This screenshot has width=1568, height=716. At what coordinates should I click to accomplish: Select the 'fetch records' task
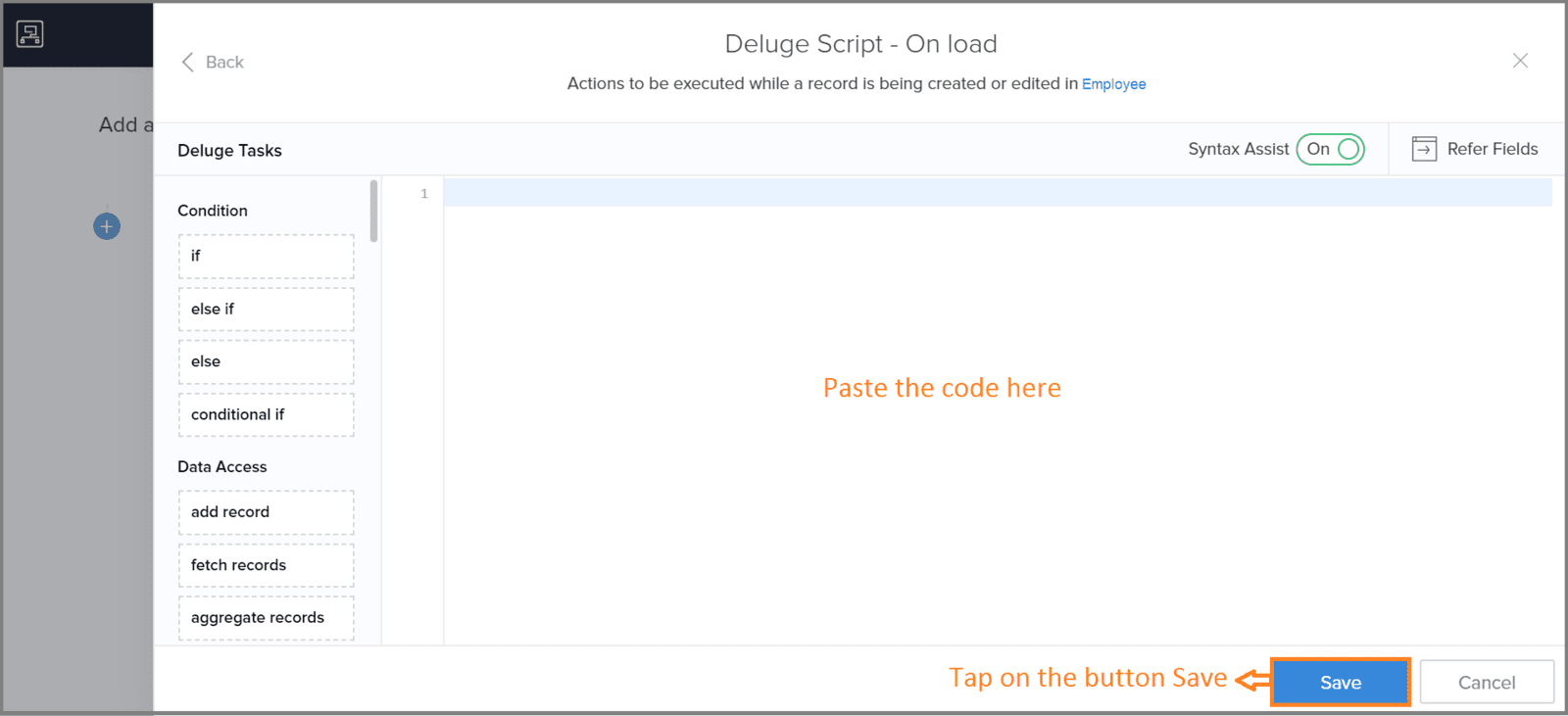click(266, 565)
